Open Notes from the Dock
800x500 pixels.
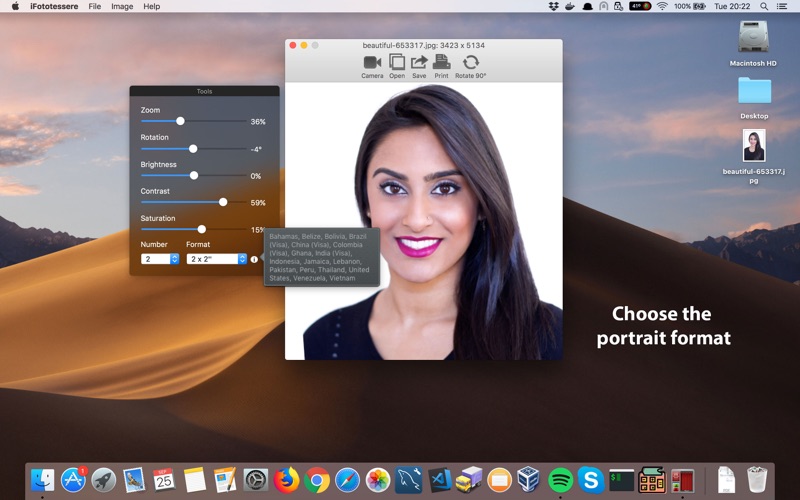(194, 480)
